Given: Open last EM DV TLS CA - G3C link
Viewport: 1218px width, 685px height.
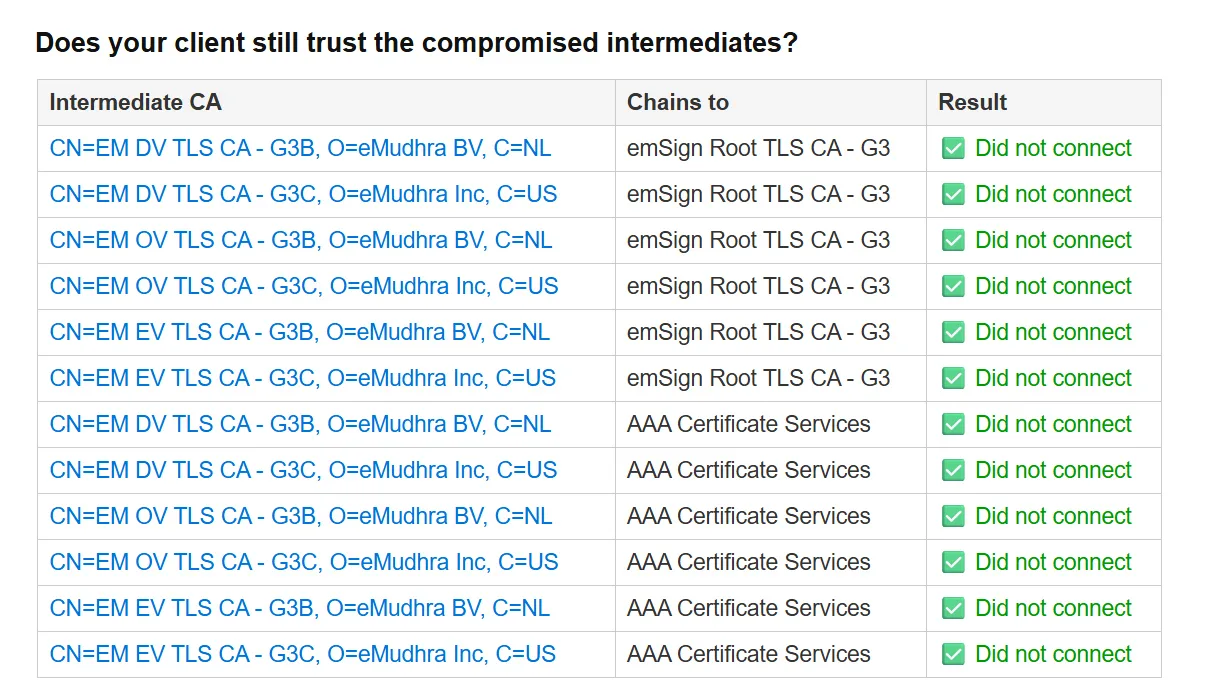Looking at the screenshot, I should pyautogui.click(x=303, y=470).
